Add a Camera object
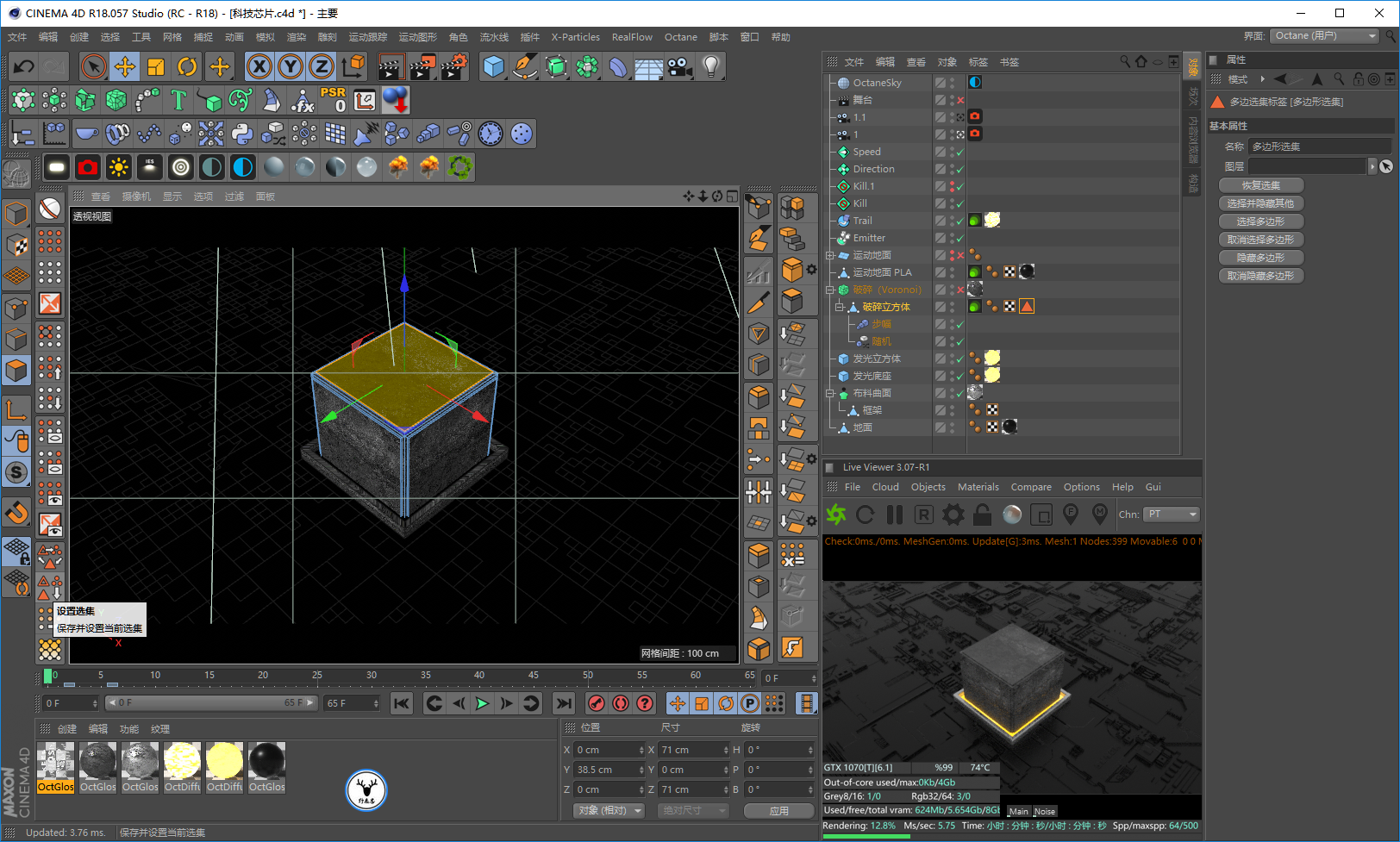The width and height of the screenshot is (1400, 842). point(680,66)
